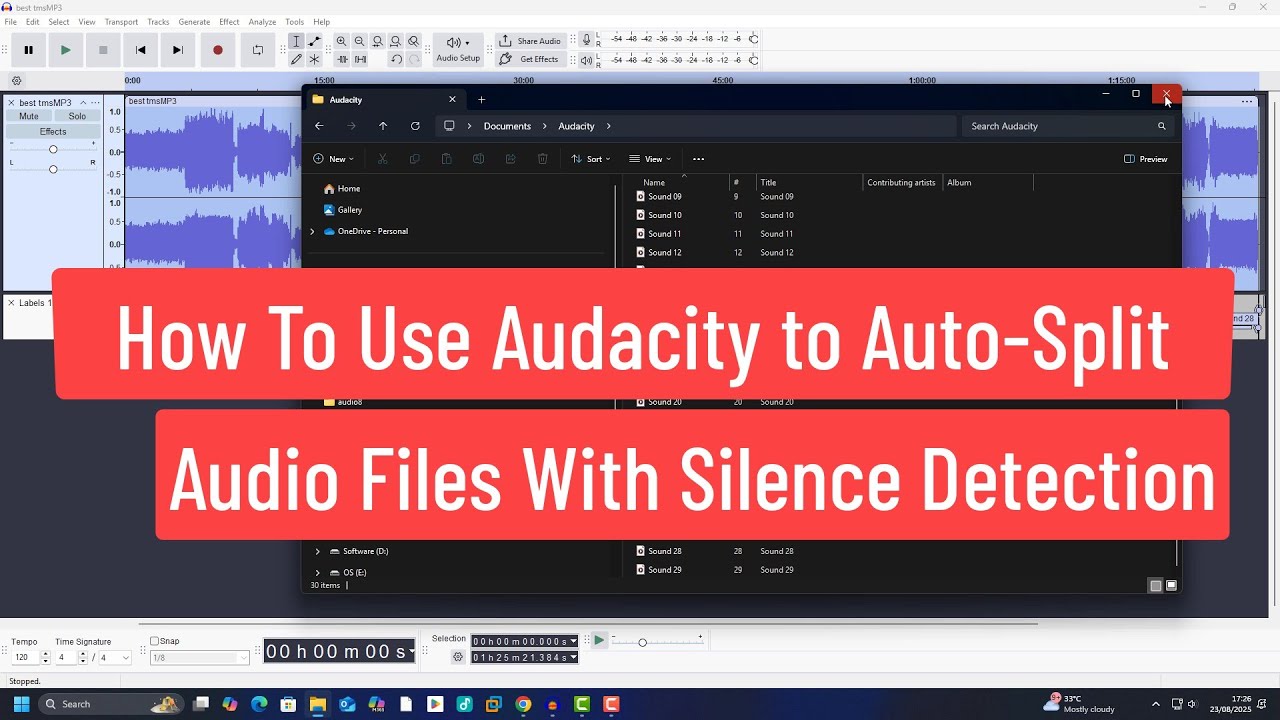Open Effects for the best tmsMP3 track
The image size is (1280, 720).
click(53, 132)
